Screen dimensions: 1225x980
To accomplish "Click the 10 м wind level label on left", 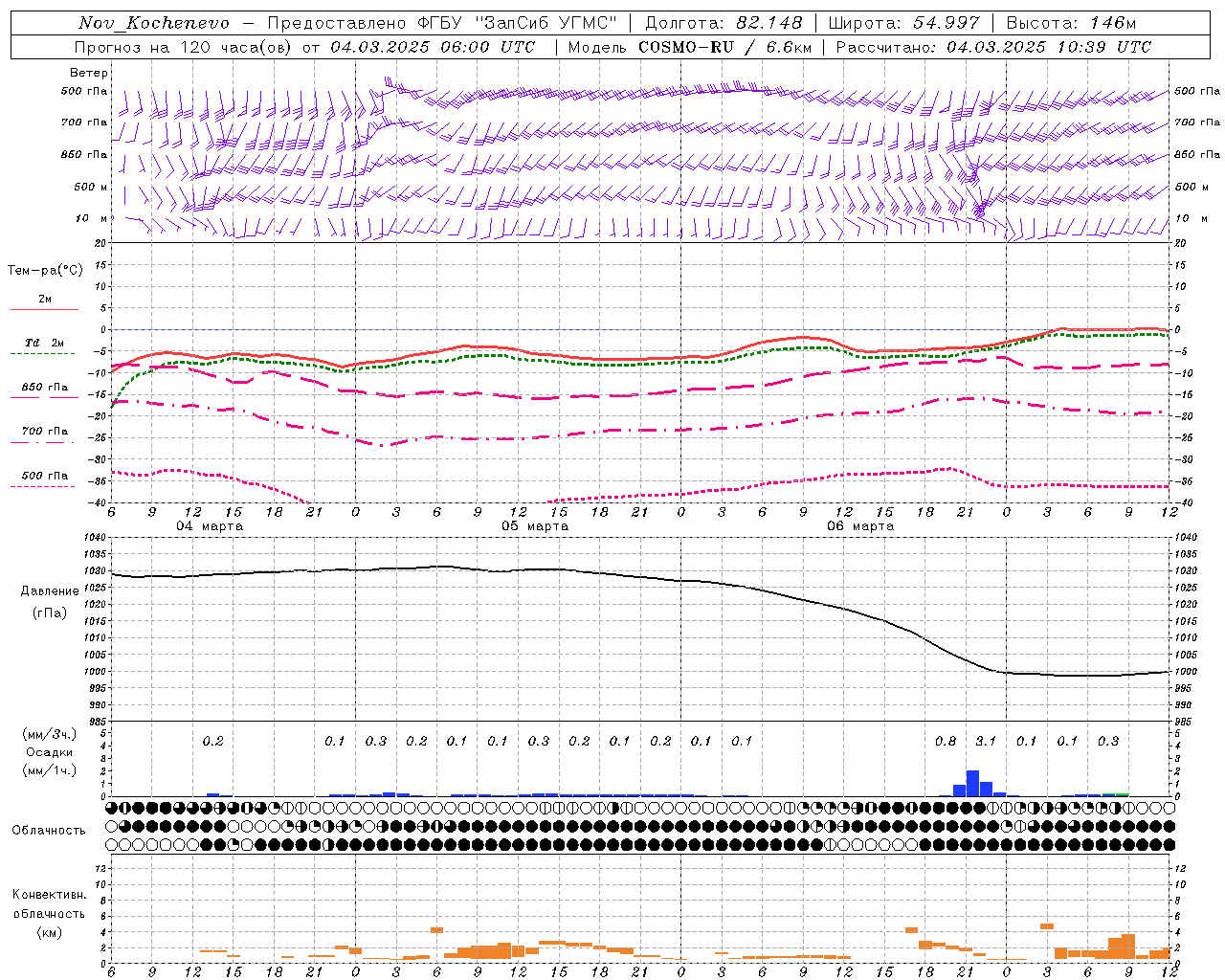I will click(x=92, y=219).
